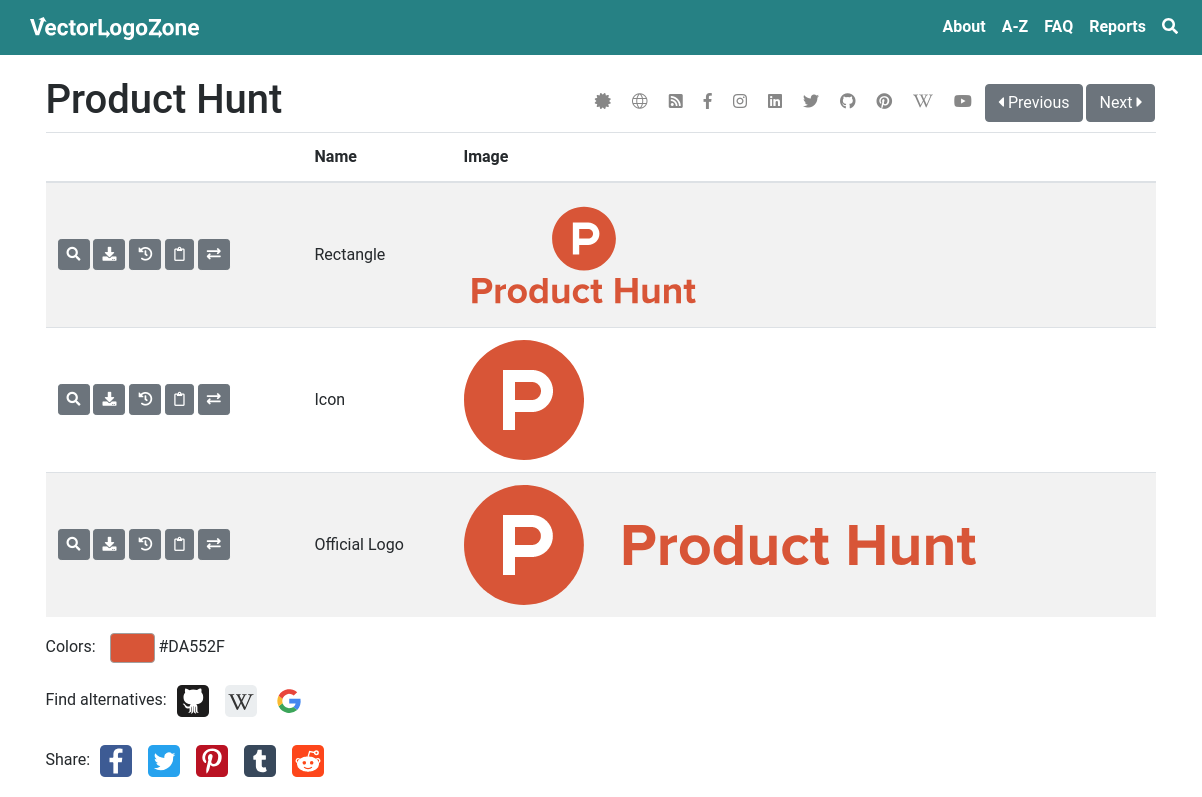Screen dimensions: 1202x797
Task: Open the GitHub icon beside the page title
Action: click(x=848, y=101)
